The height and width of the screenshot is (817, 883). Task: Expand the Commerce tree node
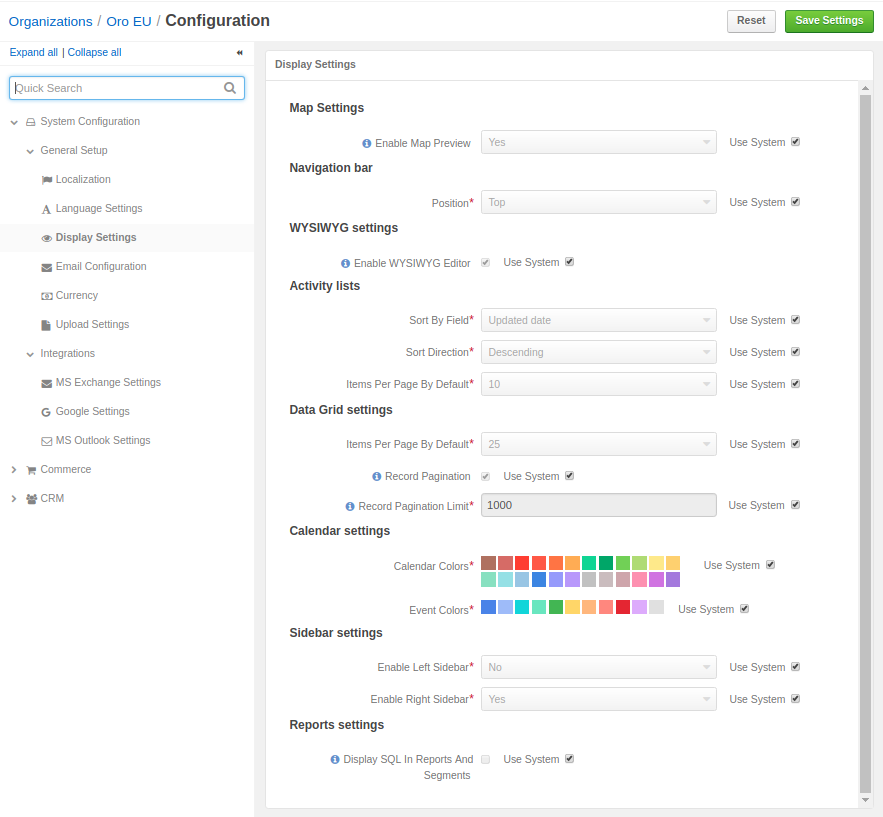(x=14, y=470)
